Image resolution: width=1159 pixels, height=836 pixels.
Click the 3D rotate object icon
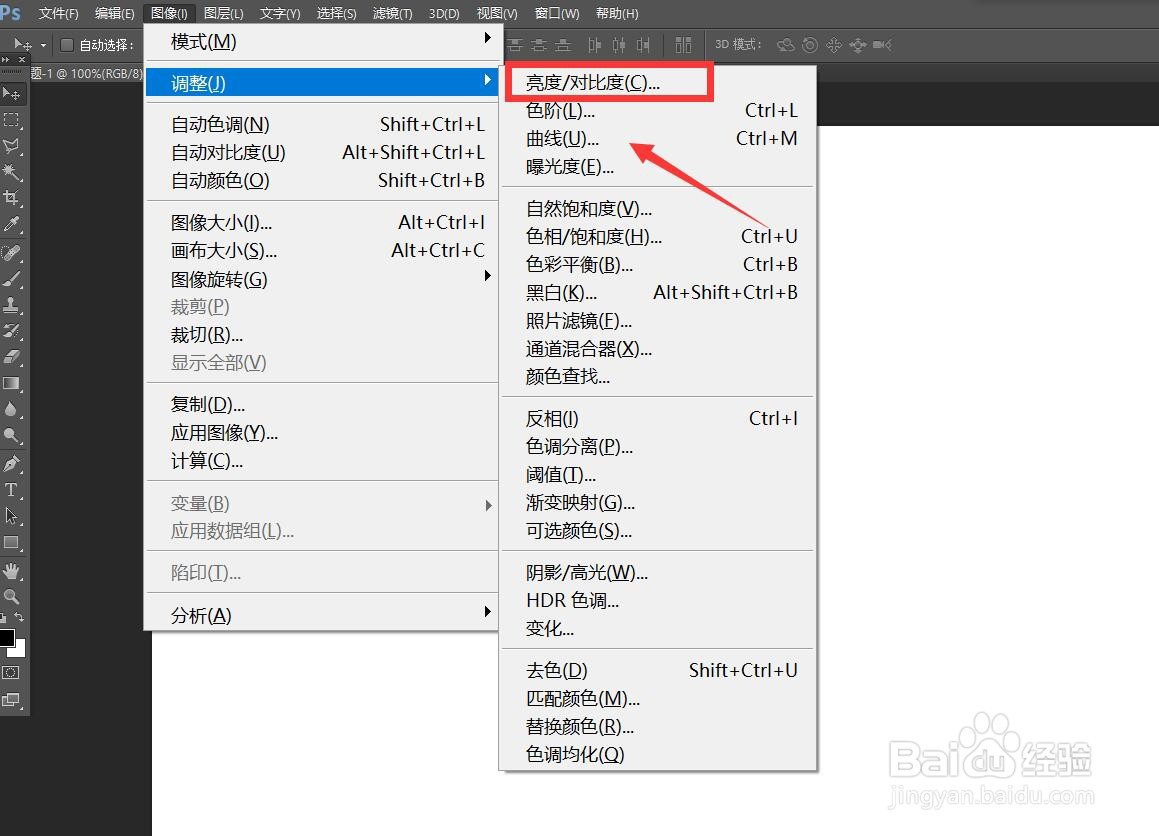click(785, 45)
